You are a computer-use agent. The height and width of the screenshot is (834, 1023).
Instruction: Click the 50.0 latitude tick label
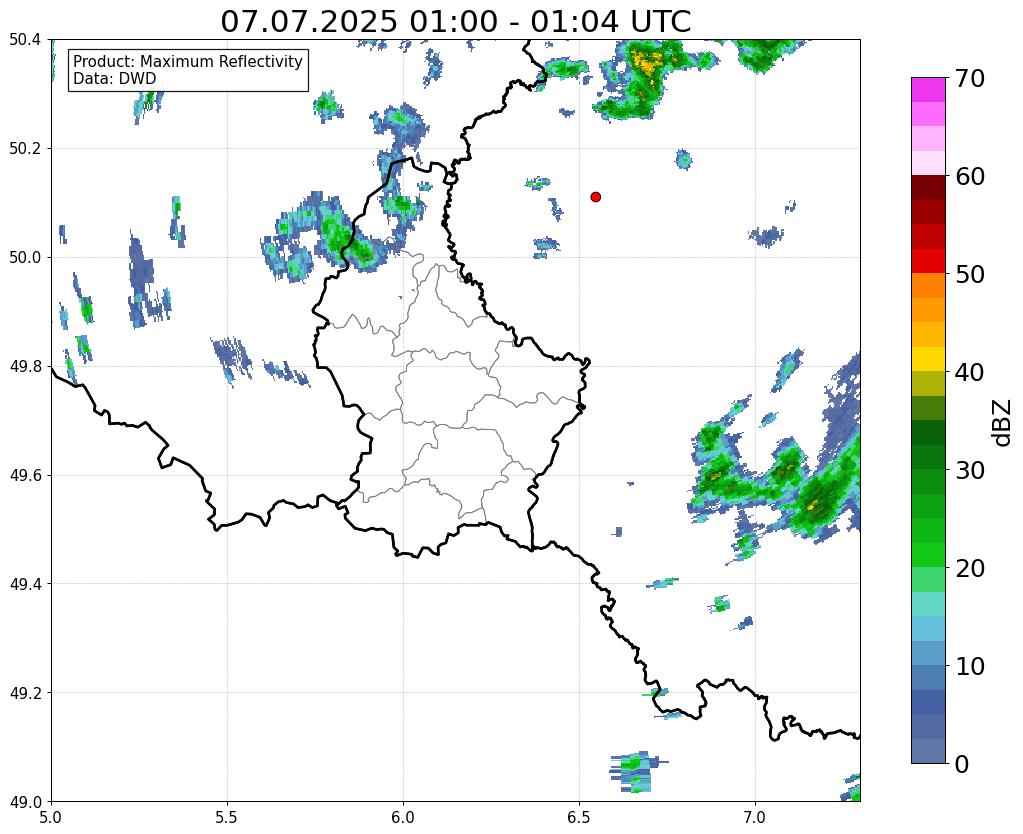click(x=25, y=258)
